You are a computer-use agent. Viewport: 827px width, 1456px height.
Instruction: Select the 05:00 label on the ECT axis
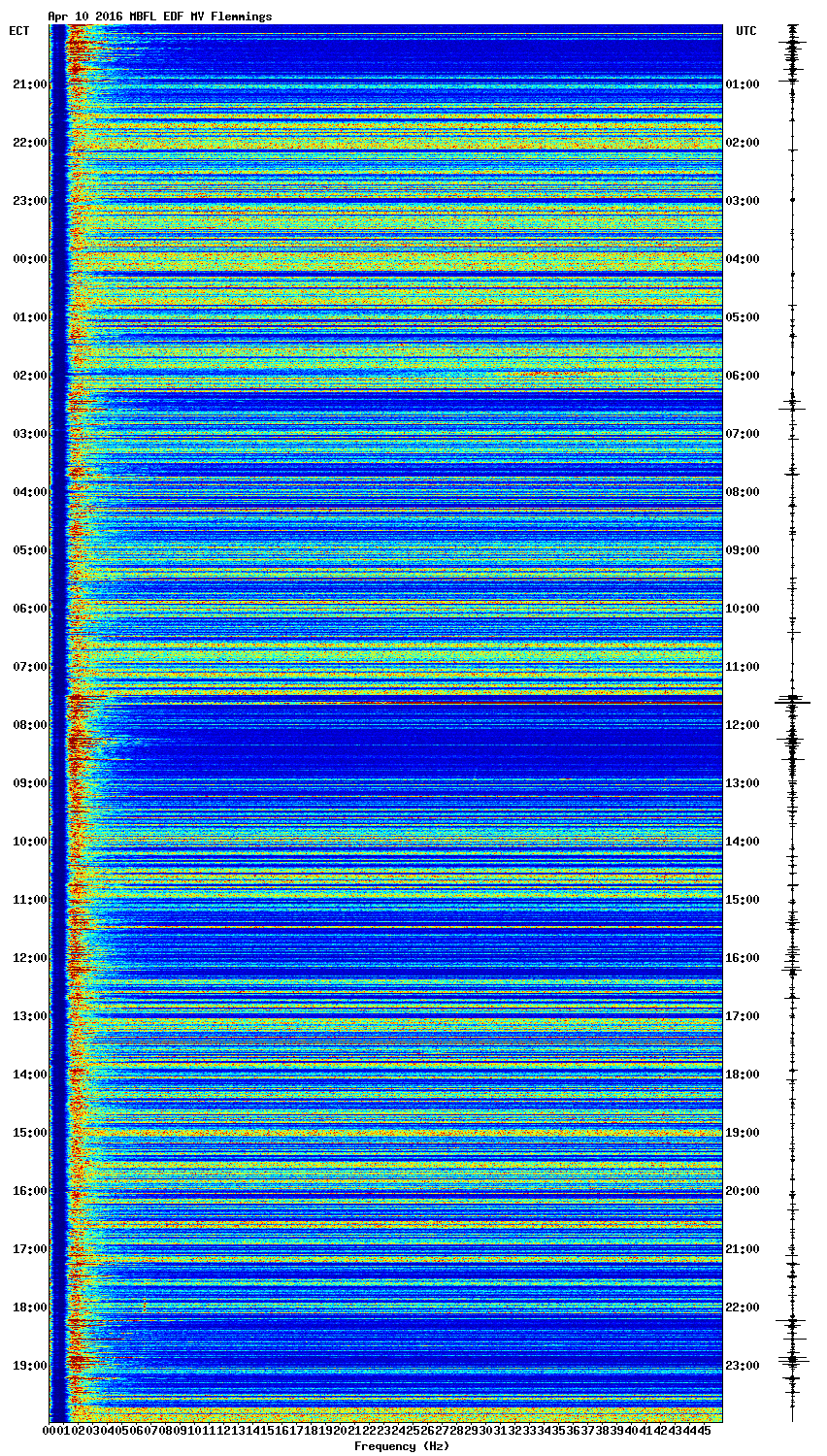point(29,550)
